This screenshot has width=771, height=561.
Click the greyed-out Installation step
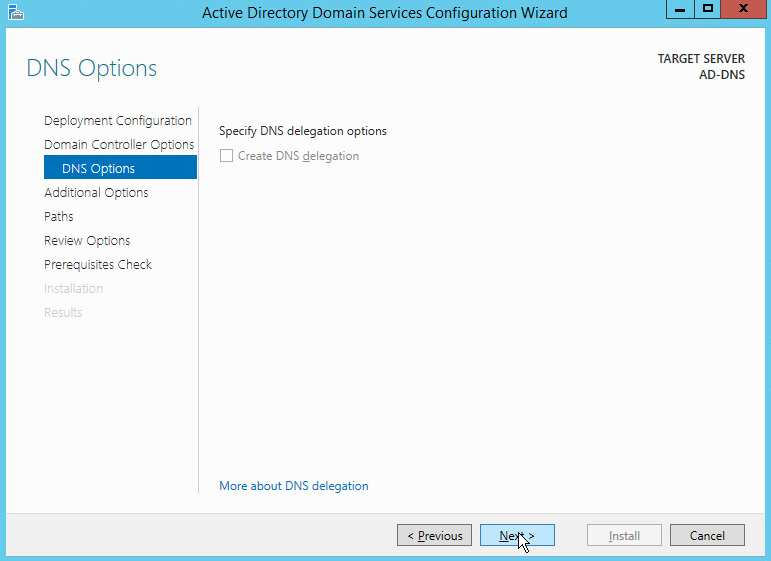pos(73,289)
